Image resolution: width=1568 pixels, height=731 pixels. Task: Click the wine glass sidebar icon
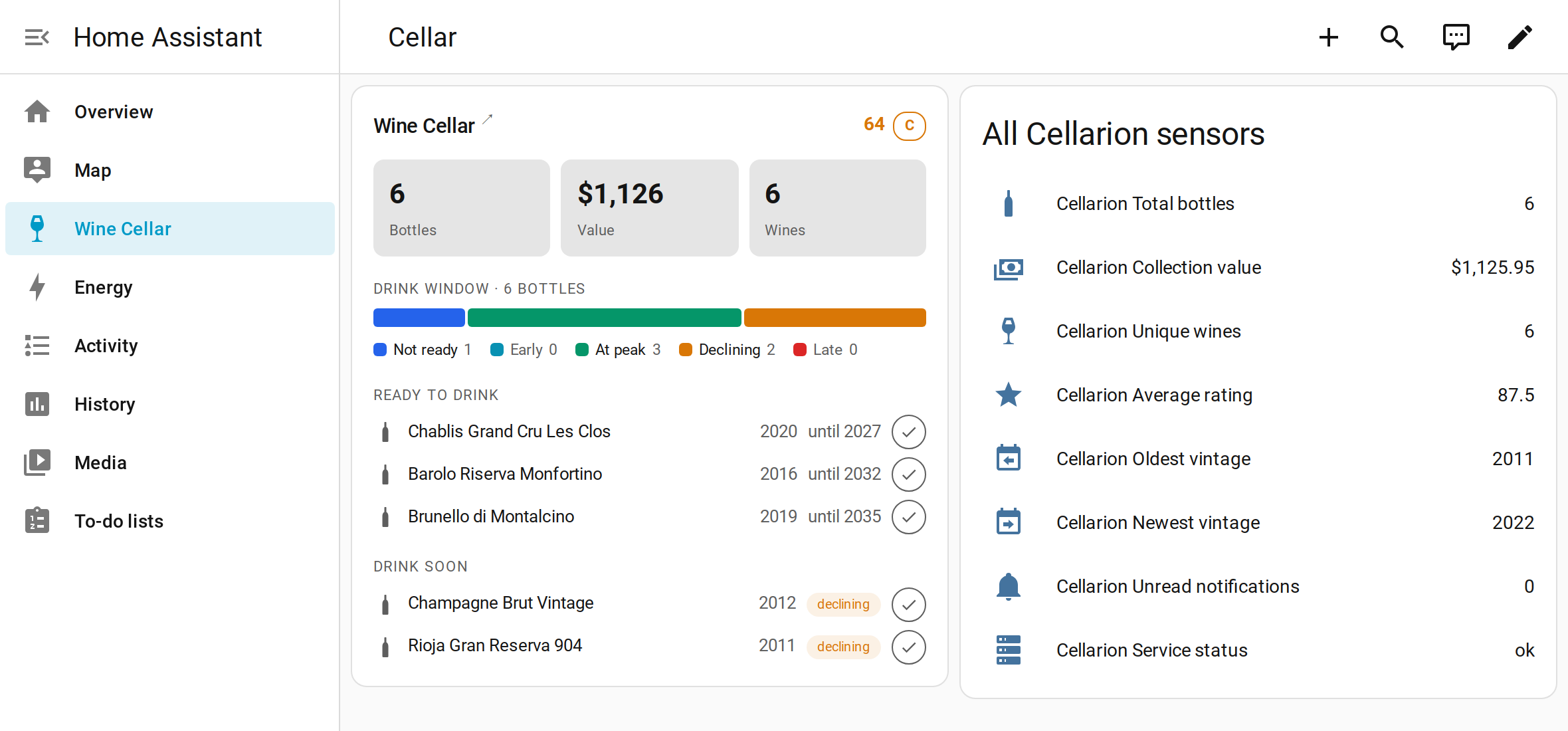tap(37, 229)
